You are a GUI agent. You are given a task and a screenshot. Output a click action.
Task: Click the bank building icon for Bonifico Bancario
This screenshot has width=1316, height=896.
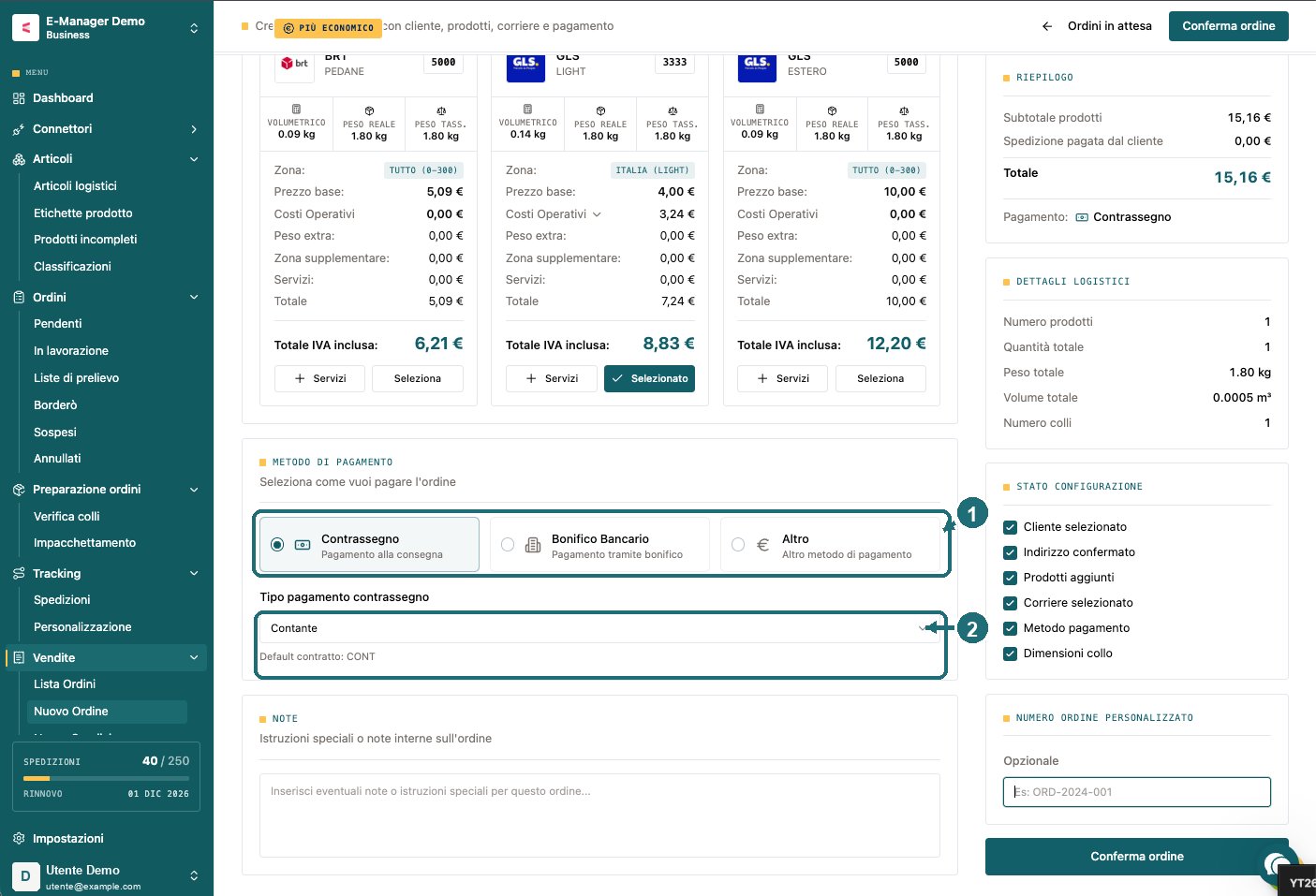(533, 545)
